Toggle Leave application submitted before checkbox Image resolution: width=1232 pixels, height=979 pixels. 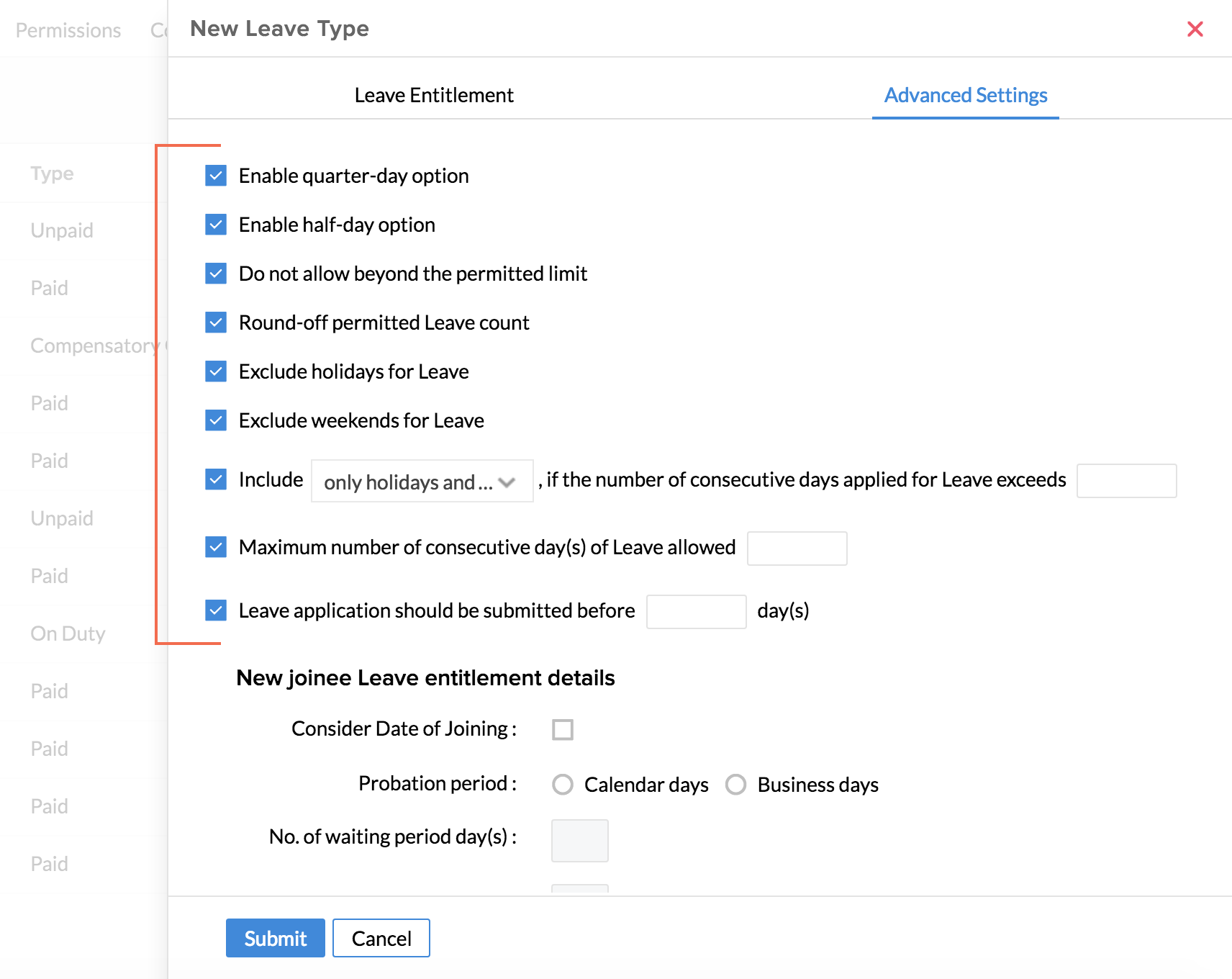(216, 610)
